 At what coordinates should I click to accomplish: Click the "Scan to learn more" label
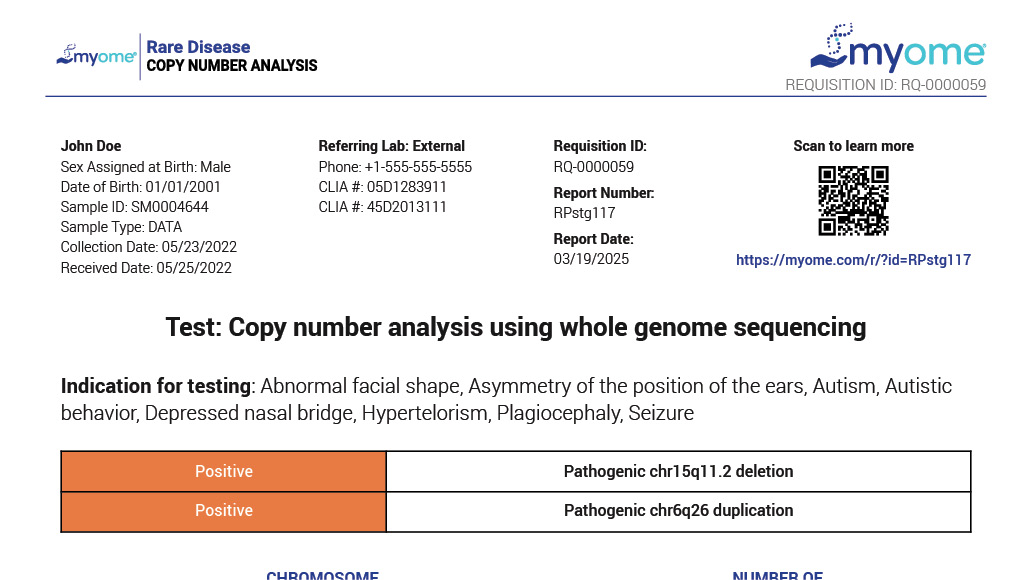853,146
